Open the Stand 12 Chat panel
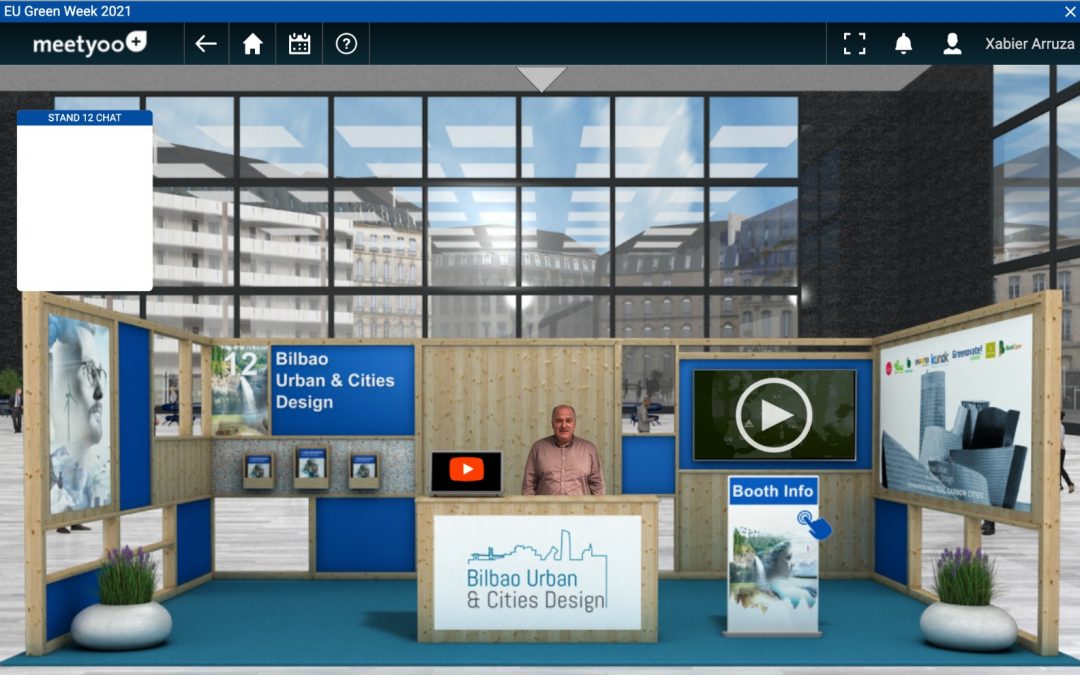The width and height of the screenshot is (1080, 675). point(85,200)
